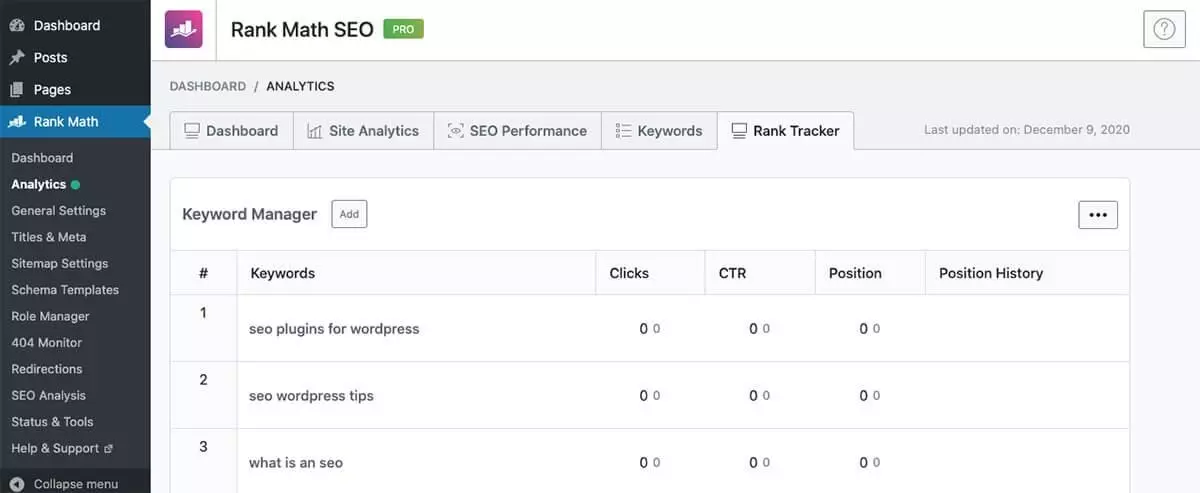
Task: Click the Rank Math sidebar menu icon
Action: click(17, 122)
